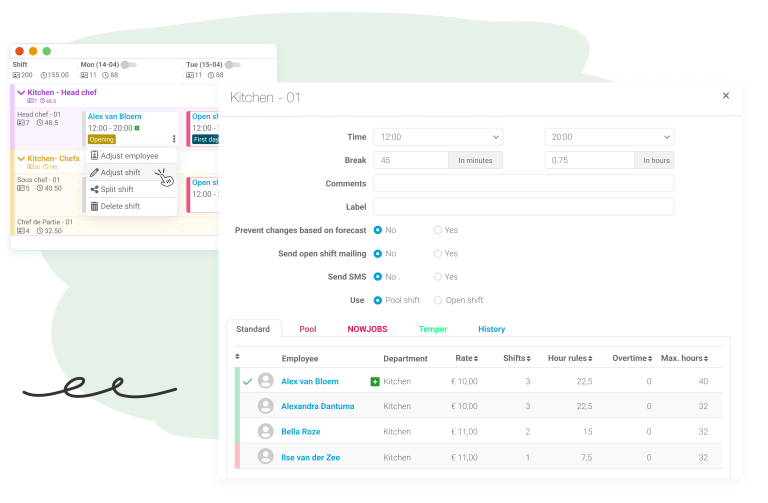The width and height of the screenshot is (768, 503).
Task: Click the Bella Roze avatar icon
Action: [265, 431]
